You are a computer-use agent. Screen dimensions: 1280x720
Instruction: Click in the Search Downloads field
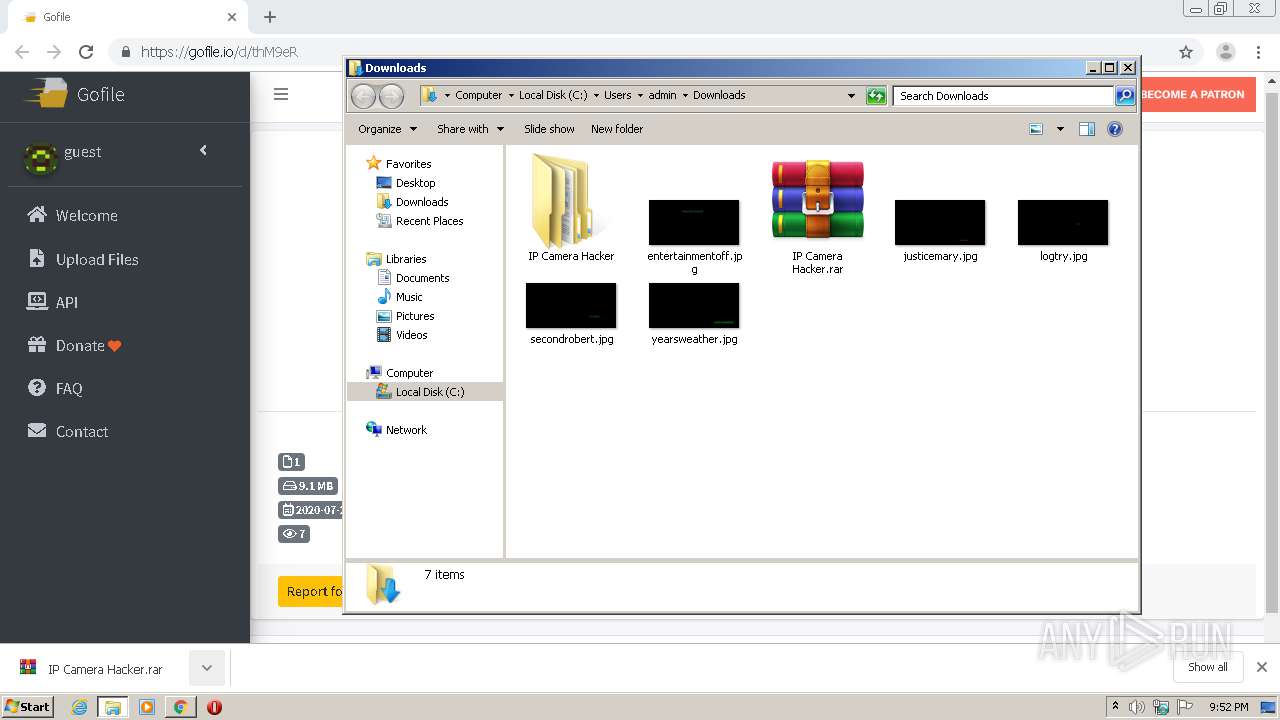[1003, 96]
